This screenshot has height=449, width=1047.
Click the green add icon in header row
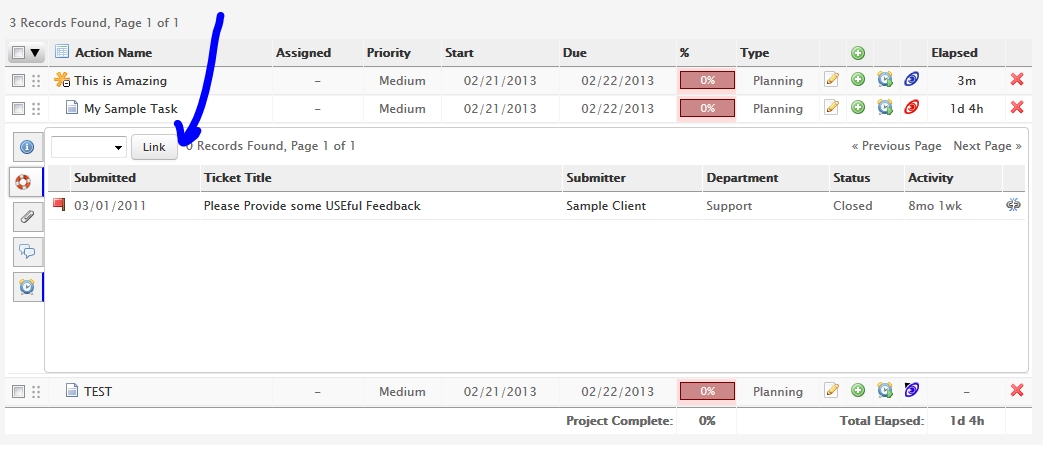(x=858, y=53)
